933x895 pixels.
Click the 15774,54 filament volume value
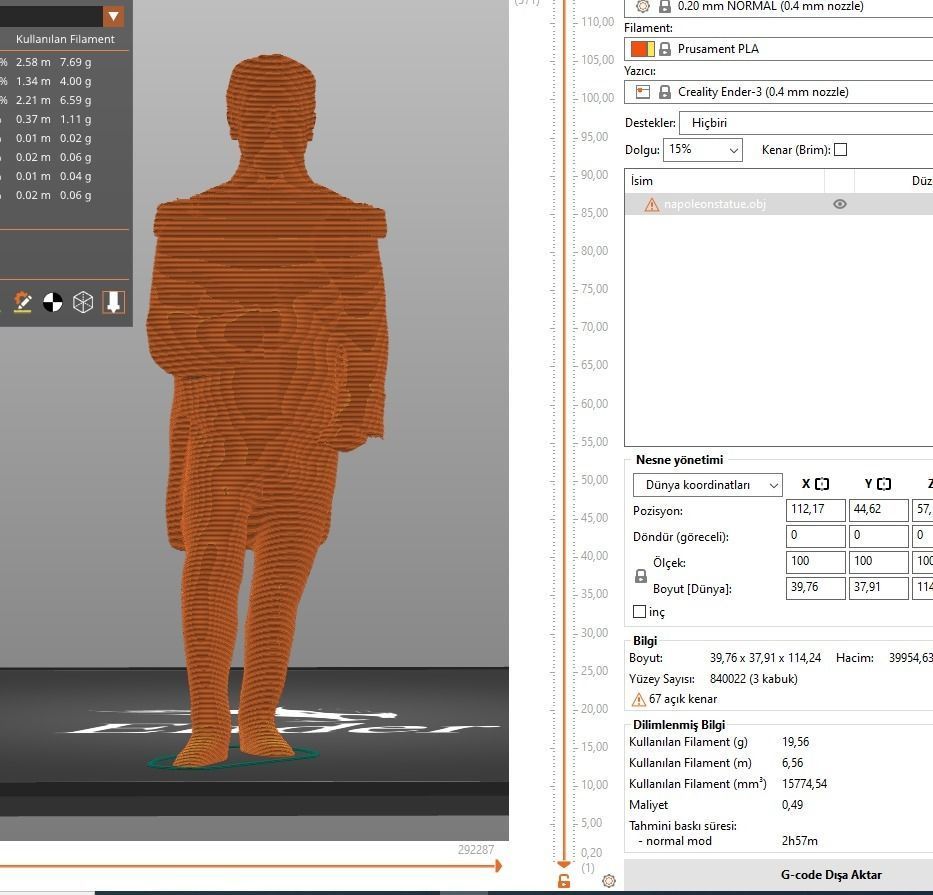click(x=804, y=784)
